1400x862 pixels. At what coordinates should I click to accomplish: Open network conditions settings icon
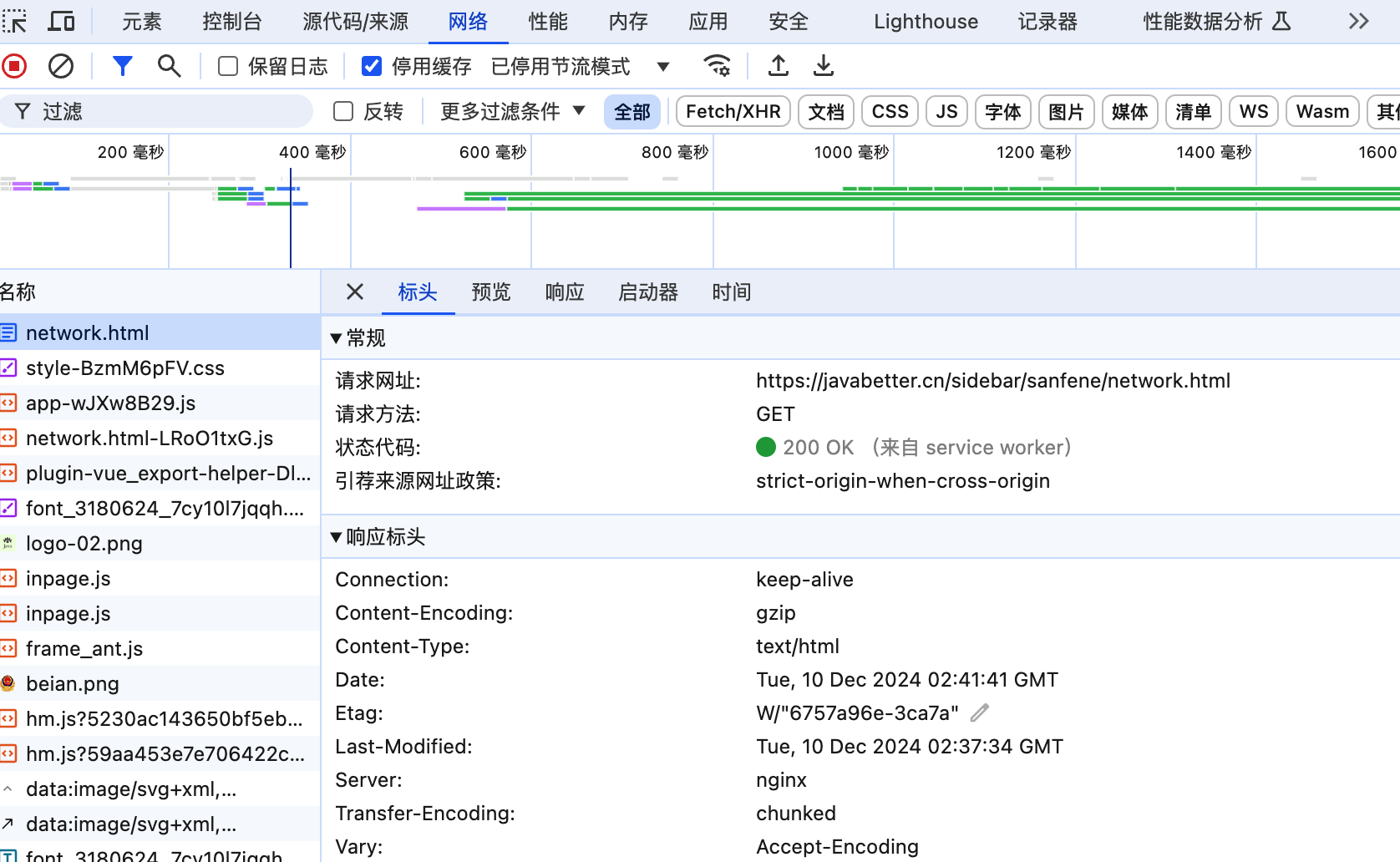tap(717, 65)
